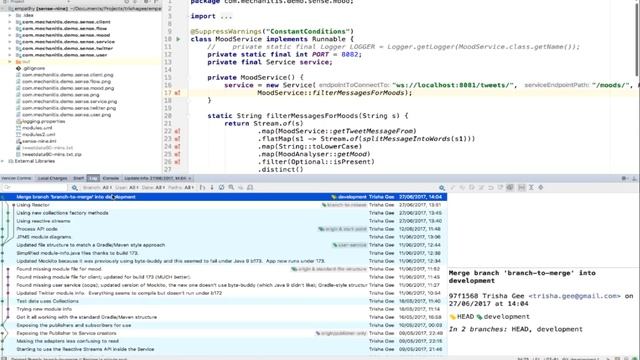Click the group by directory icon
Image resolution: width=640 pixels, height=360 pixels.
[521, 187]
